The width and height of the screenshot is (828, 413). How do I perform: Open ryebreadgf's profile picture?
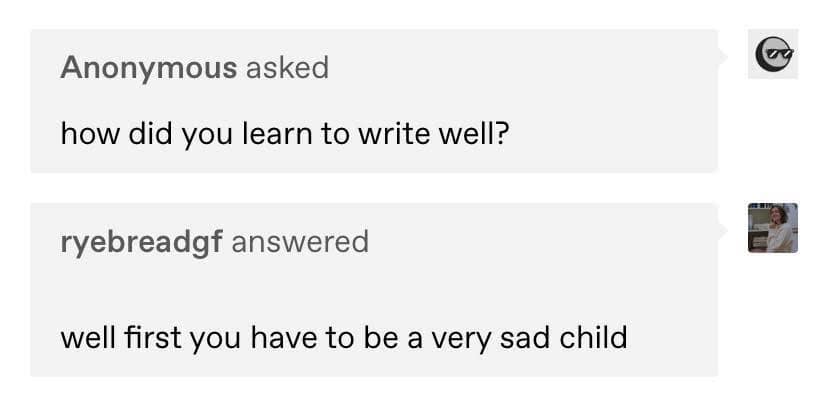coord(773,228)
